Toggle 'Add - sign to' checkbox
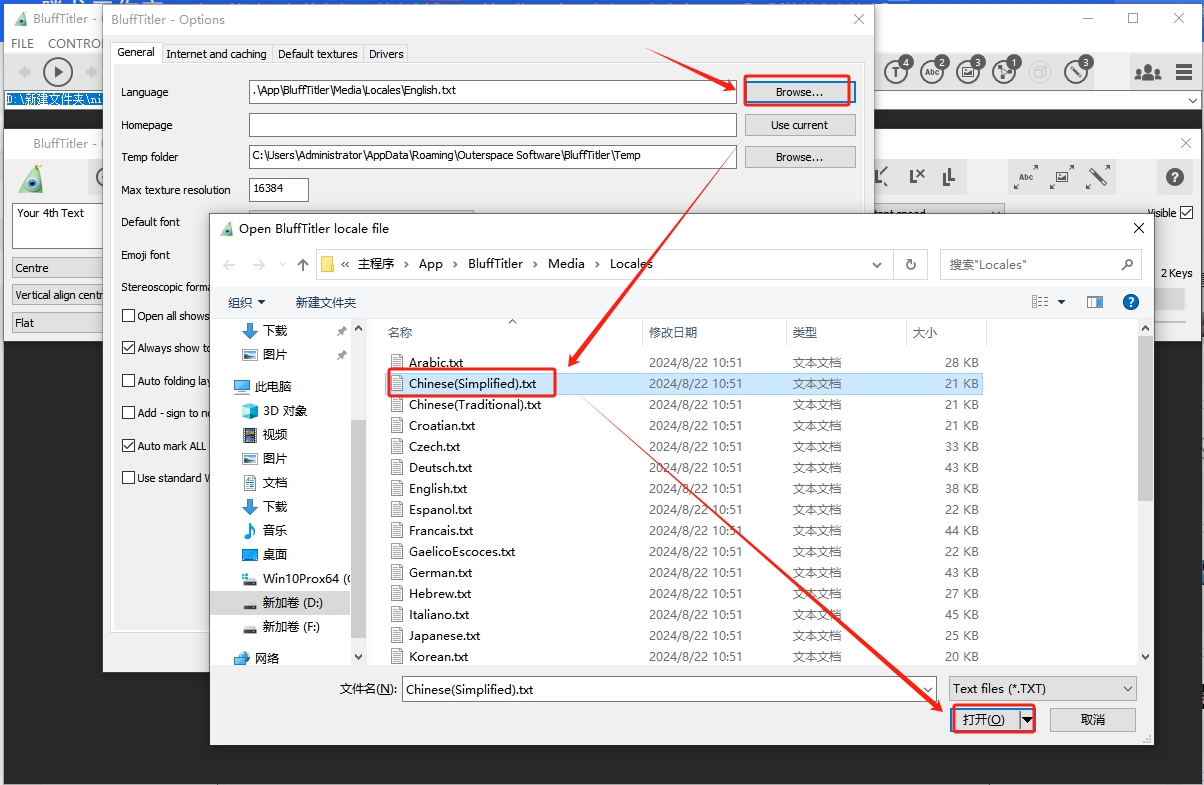The height and width of the screenshot is (785, 1204). [128, 413]
